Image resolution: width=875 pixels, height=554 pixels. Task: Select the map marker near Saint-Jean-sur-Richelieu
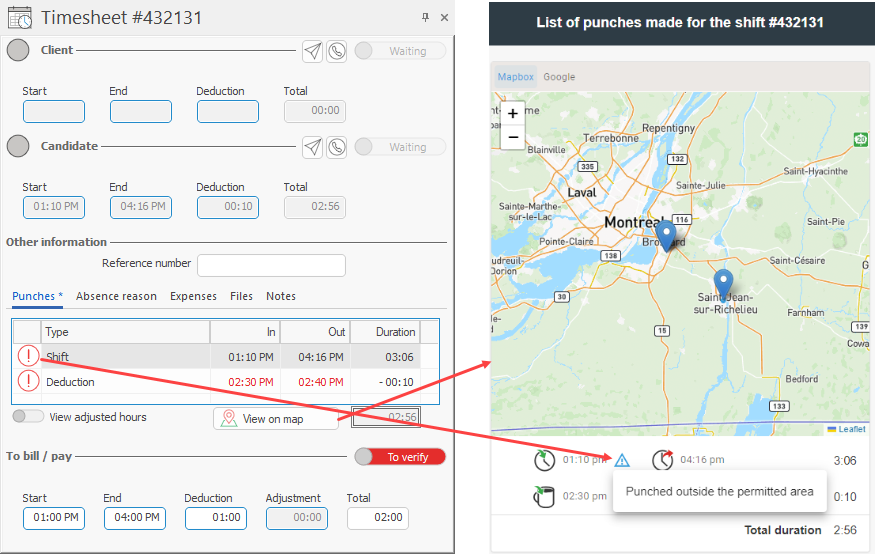pyautogui.click(x=723, y=281)
